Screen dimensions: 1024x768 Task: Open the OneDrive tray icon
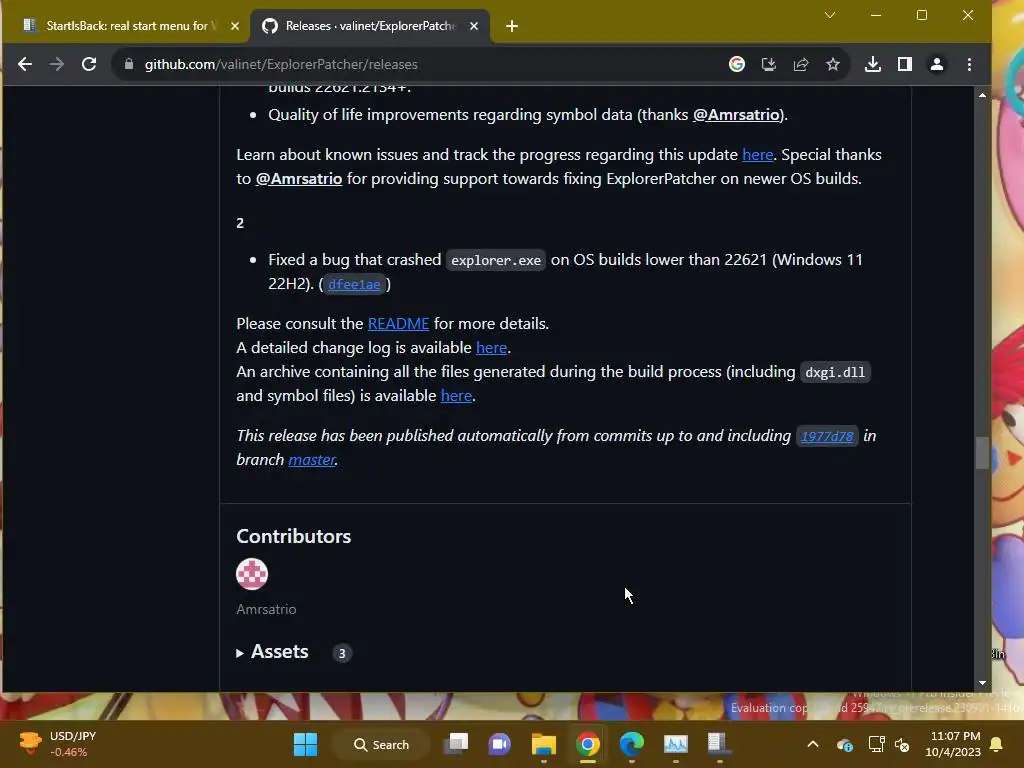[x=844, y=744]
